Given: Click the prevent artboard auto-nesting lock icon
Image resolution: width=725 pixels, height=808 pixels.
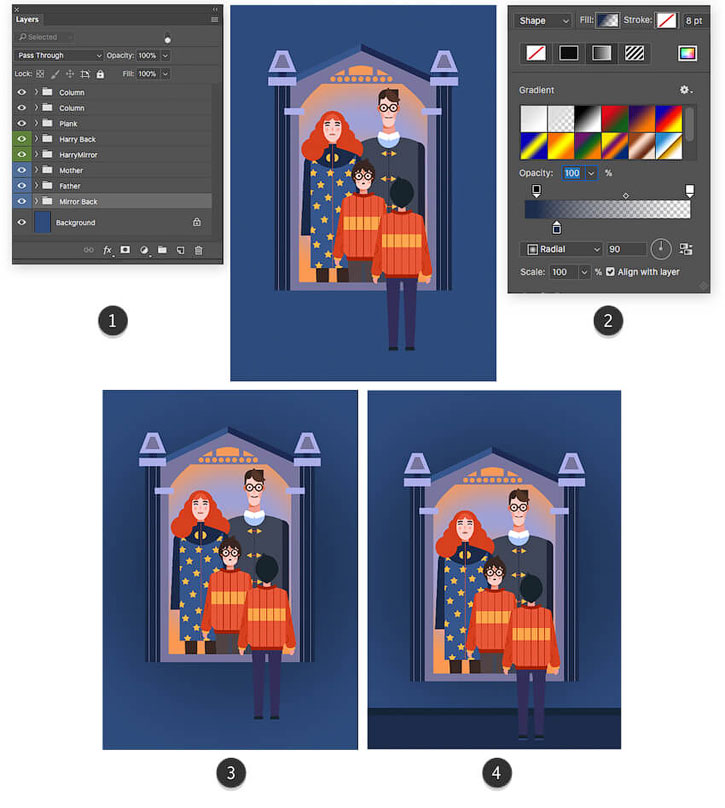Looking at the screenshot, I should [85, 74].
